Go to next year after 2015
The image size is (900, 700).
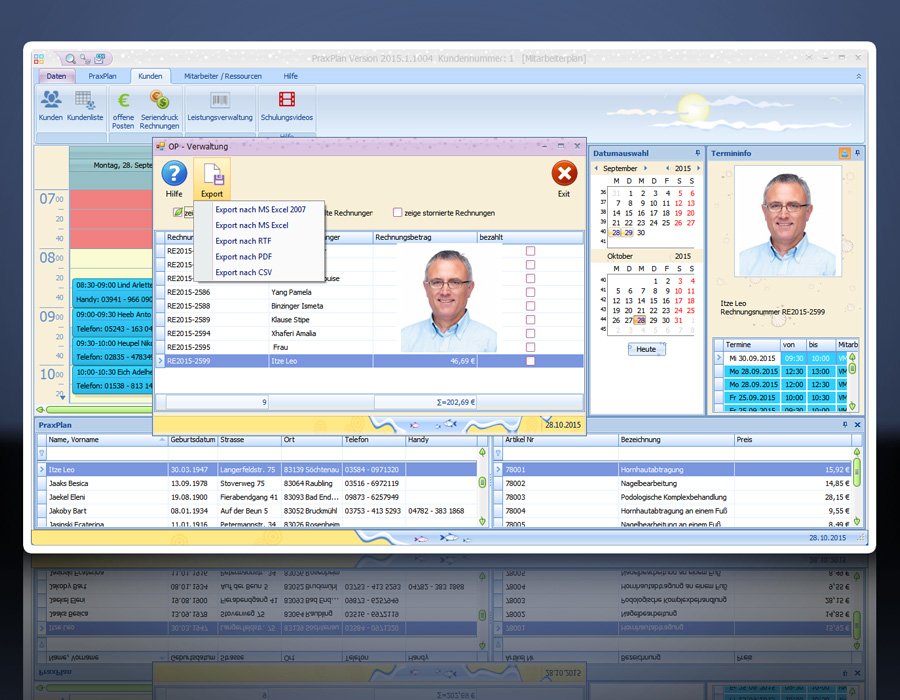(698, 169)
